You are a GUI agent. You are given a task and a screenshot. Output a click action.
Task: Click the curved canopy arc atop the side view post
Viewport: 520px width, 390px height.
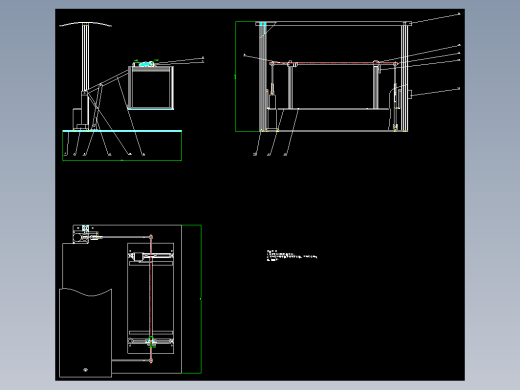[x=85, y=24]
